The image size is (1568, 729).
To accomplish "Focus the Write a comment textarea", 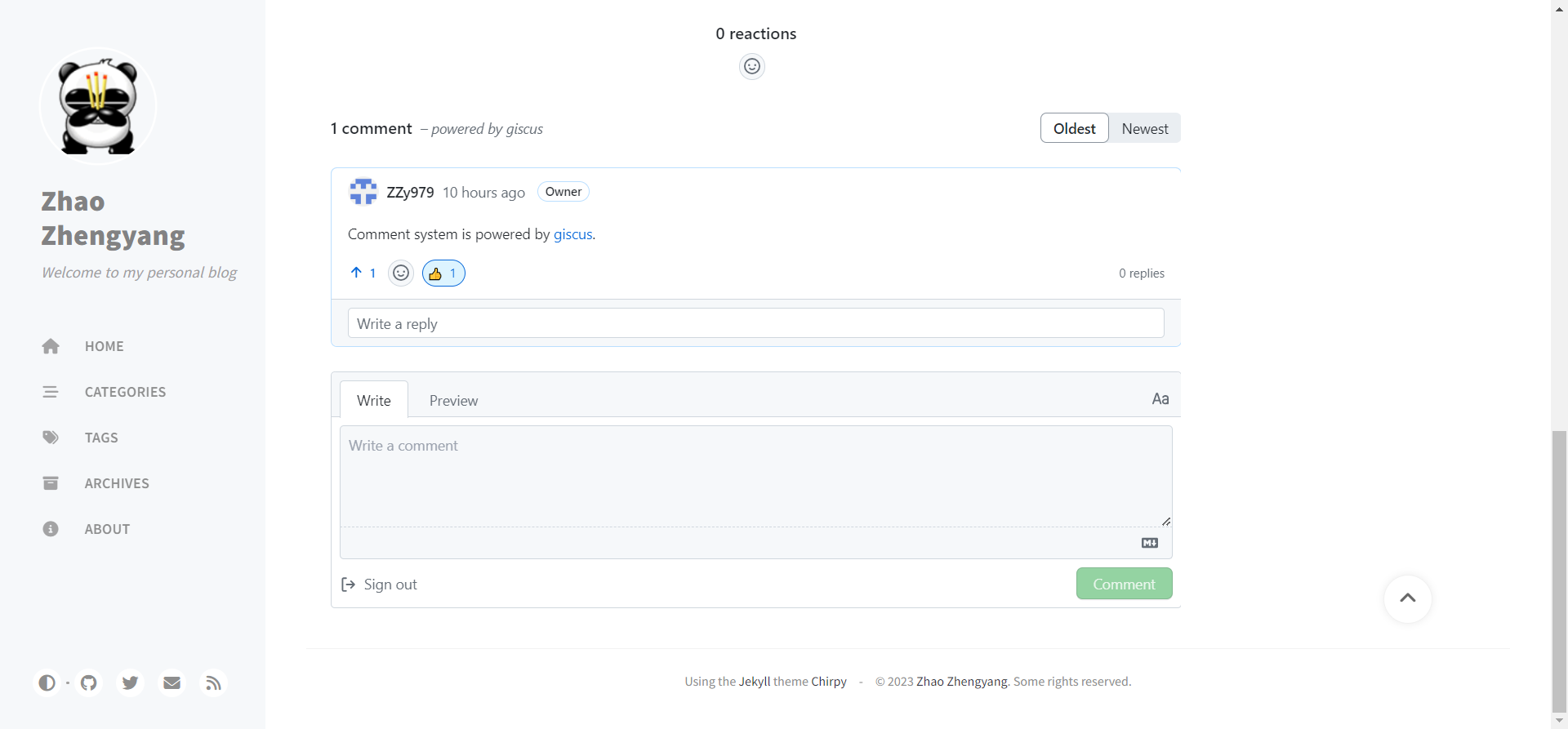I will coord(756,476).
